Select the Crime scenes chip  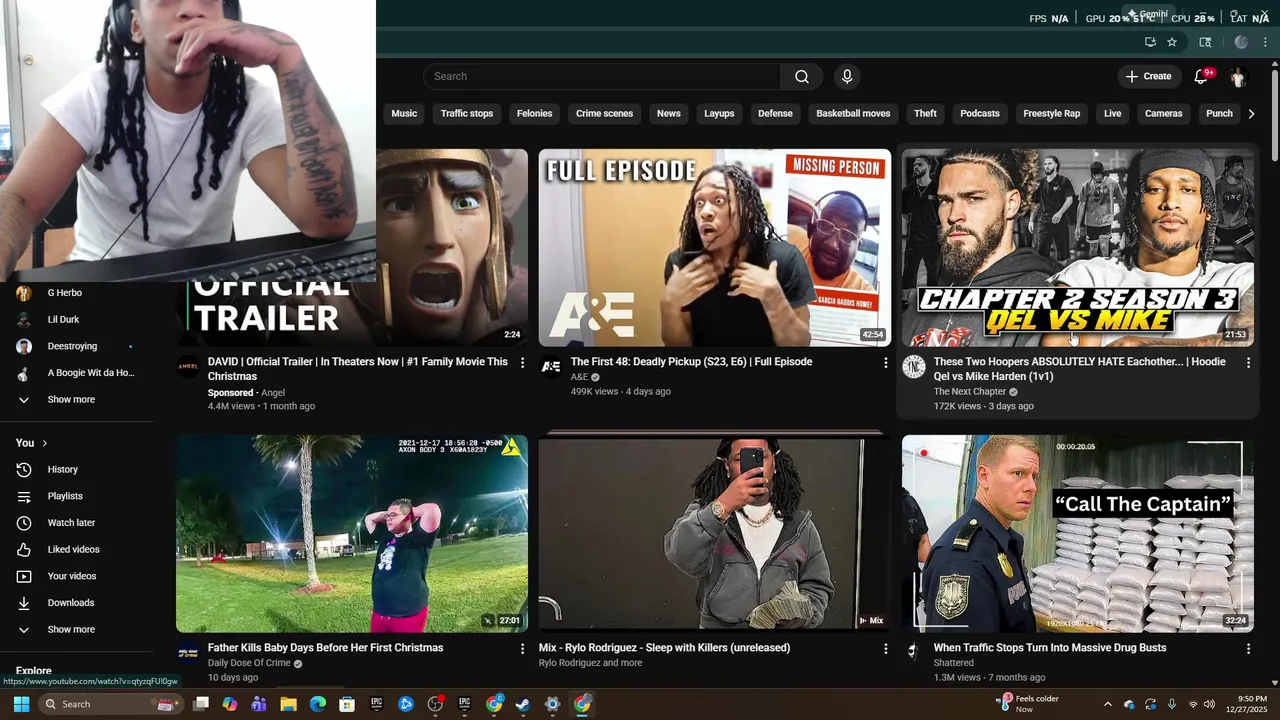point(604,114)
